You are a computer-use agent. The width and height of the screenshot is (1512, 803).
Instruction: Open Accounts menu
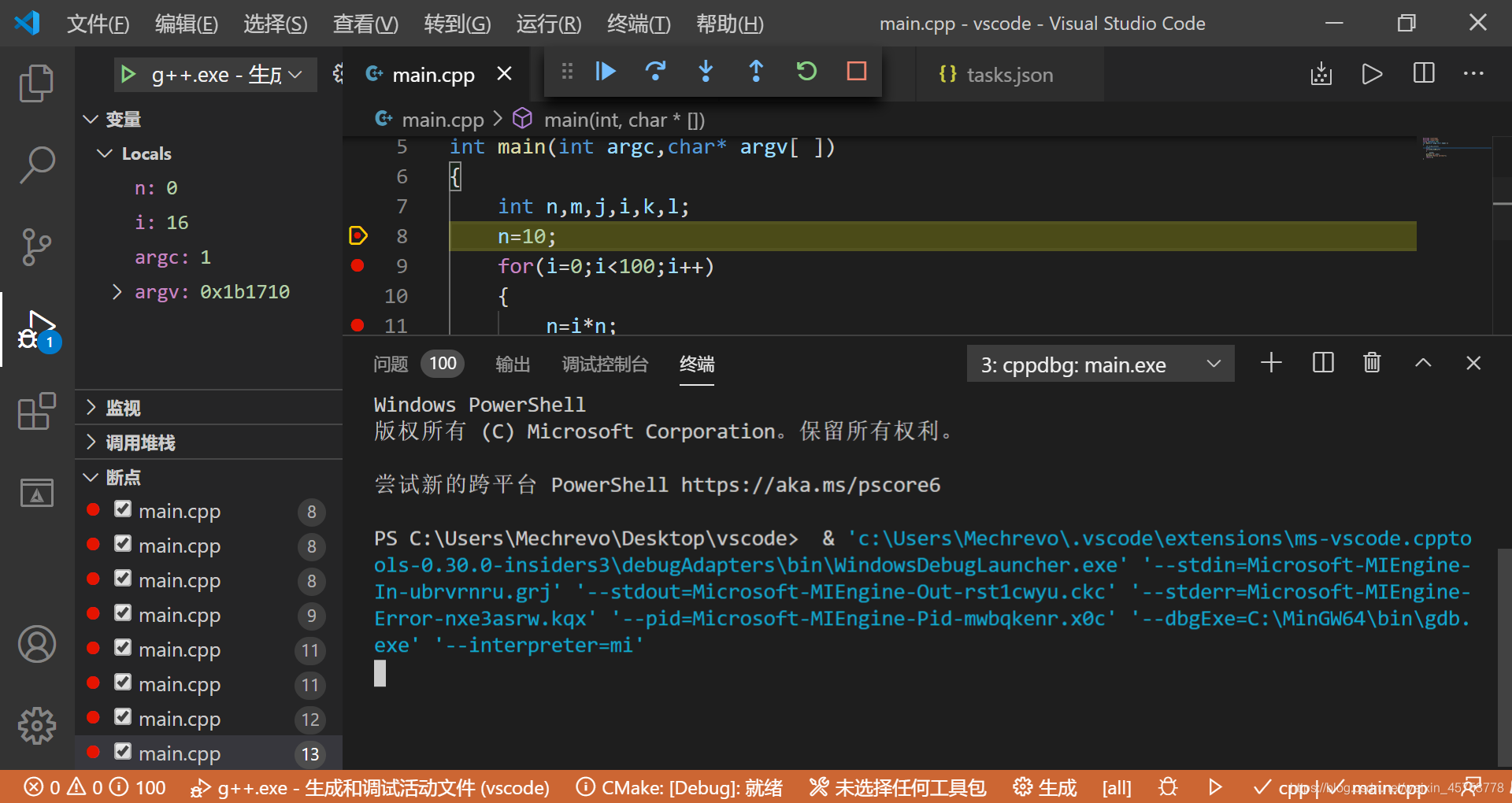36,644
